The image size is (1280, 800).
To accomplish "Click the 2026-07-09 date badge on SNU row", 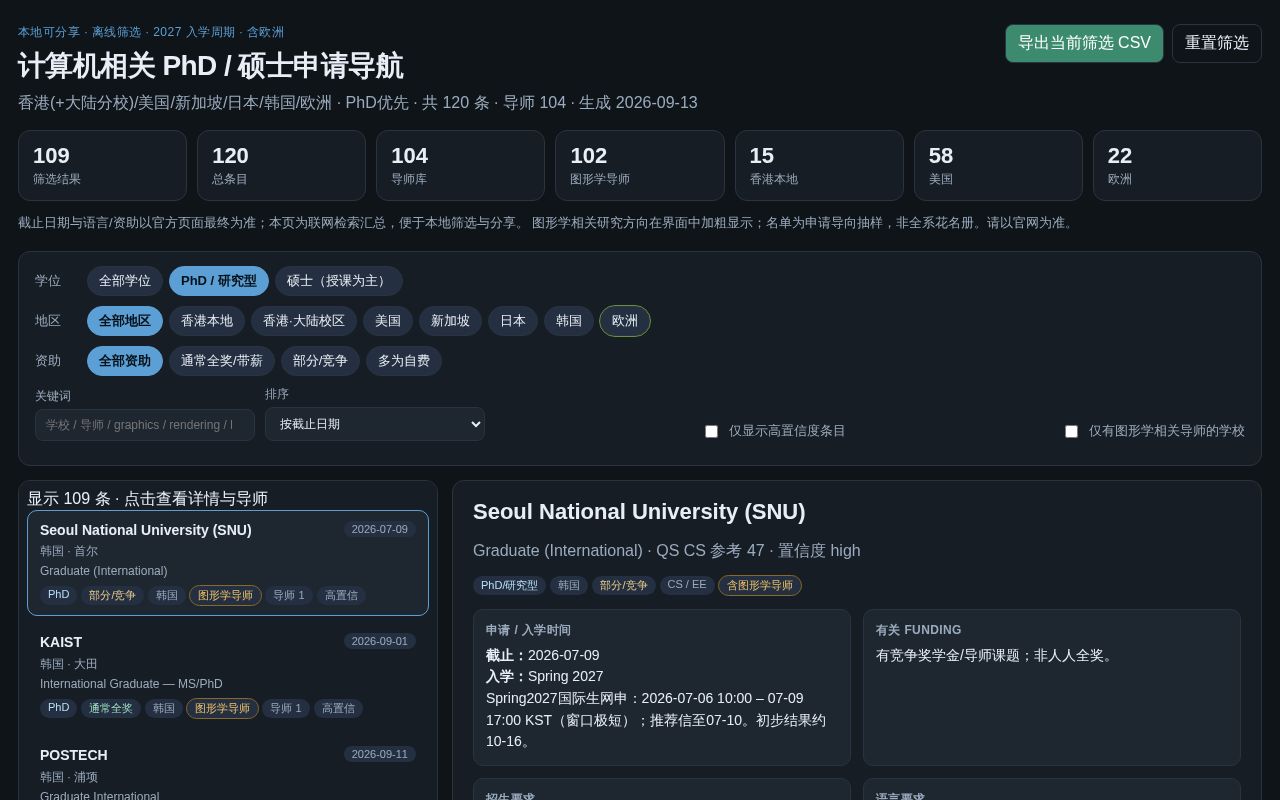I will point(380,529).
